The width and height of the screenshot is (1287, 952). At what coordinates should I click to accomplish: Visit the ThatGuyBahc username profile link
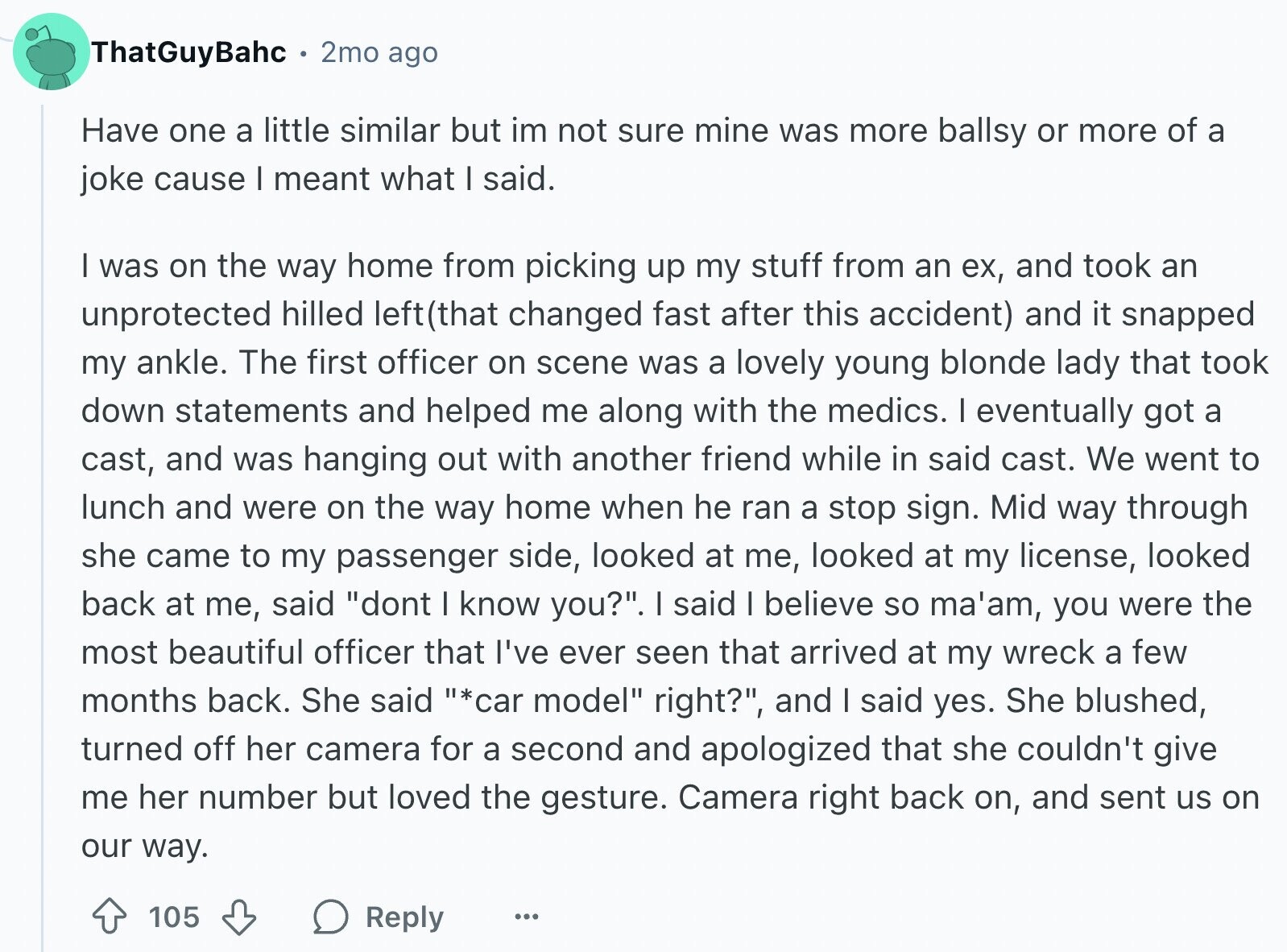click(188, 52)
